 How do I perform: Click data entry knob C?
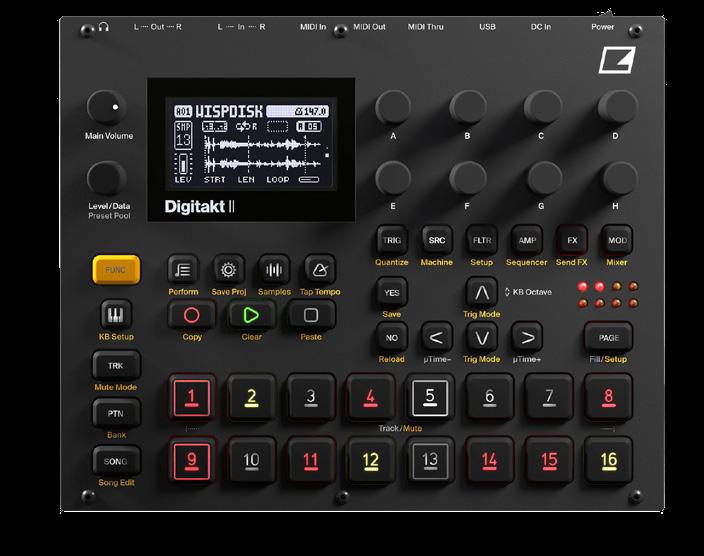click(542, 108)
